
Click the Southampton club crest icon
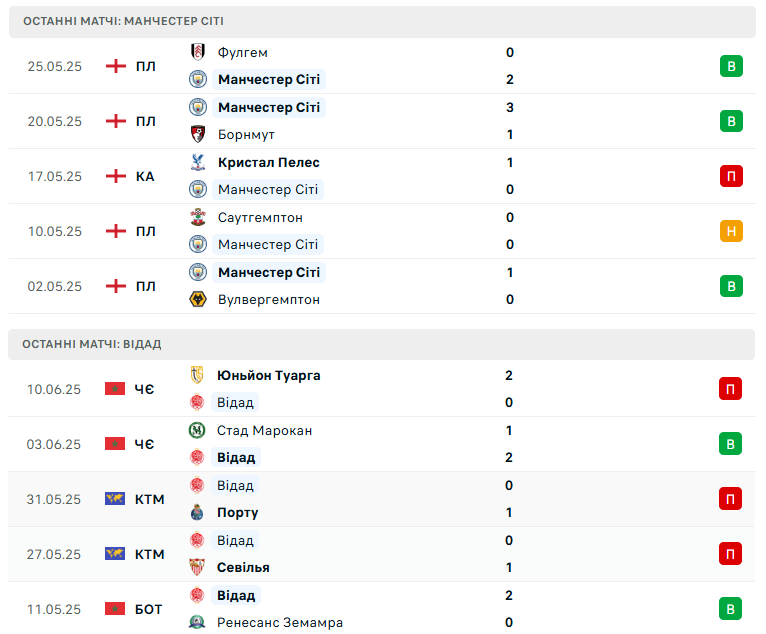pyautogui.click(x=198, y=217)
